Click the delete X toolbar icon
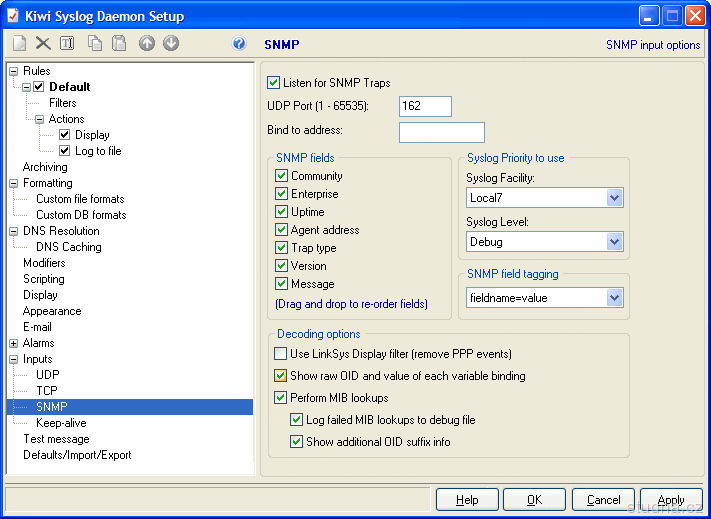 click(43, 44)
